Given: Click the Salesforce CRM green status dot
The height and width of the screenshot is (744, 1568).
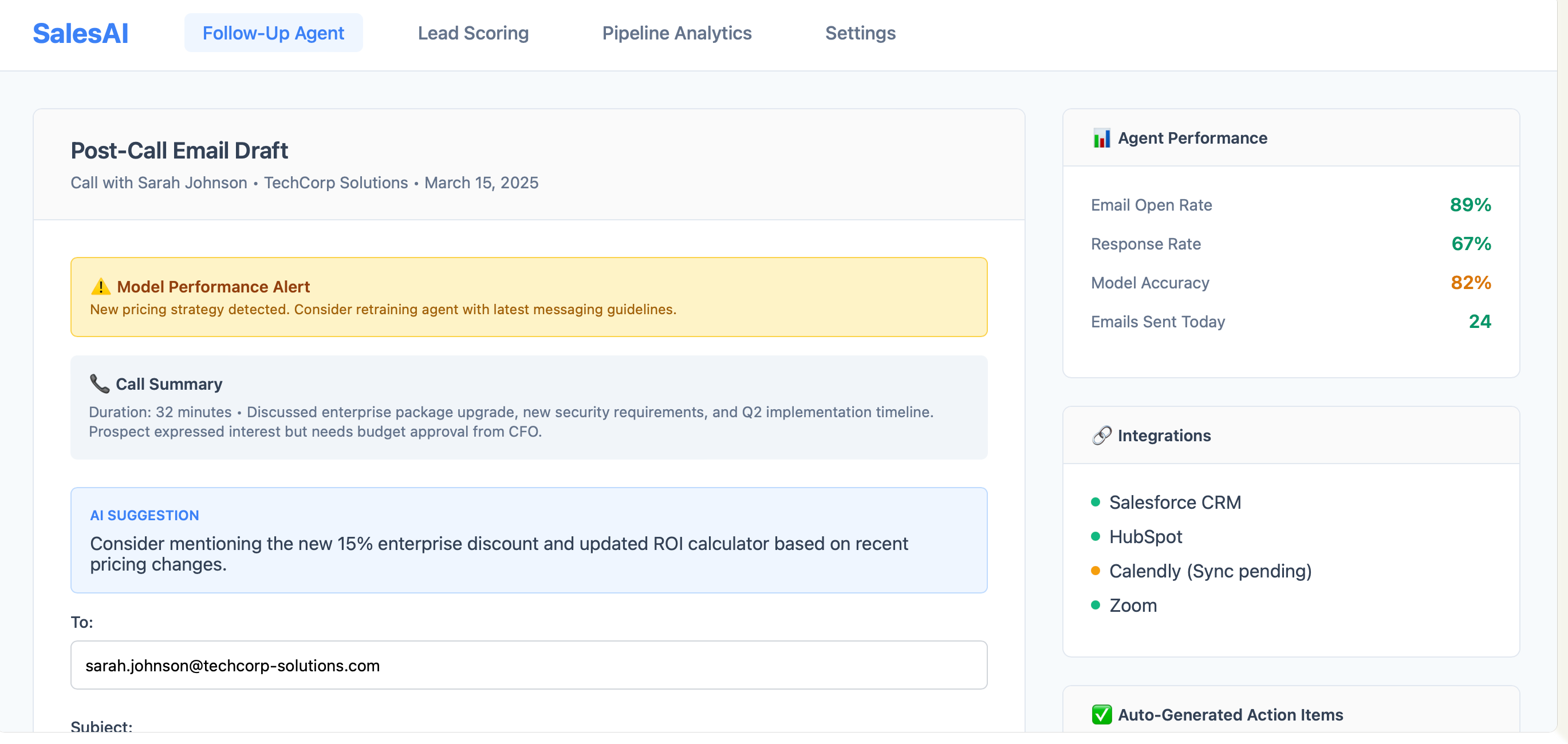Looking at the screenshot, I should 1095,502.
